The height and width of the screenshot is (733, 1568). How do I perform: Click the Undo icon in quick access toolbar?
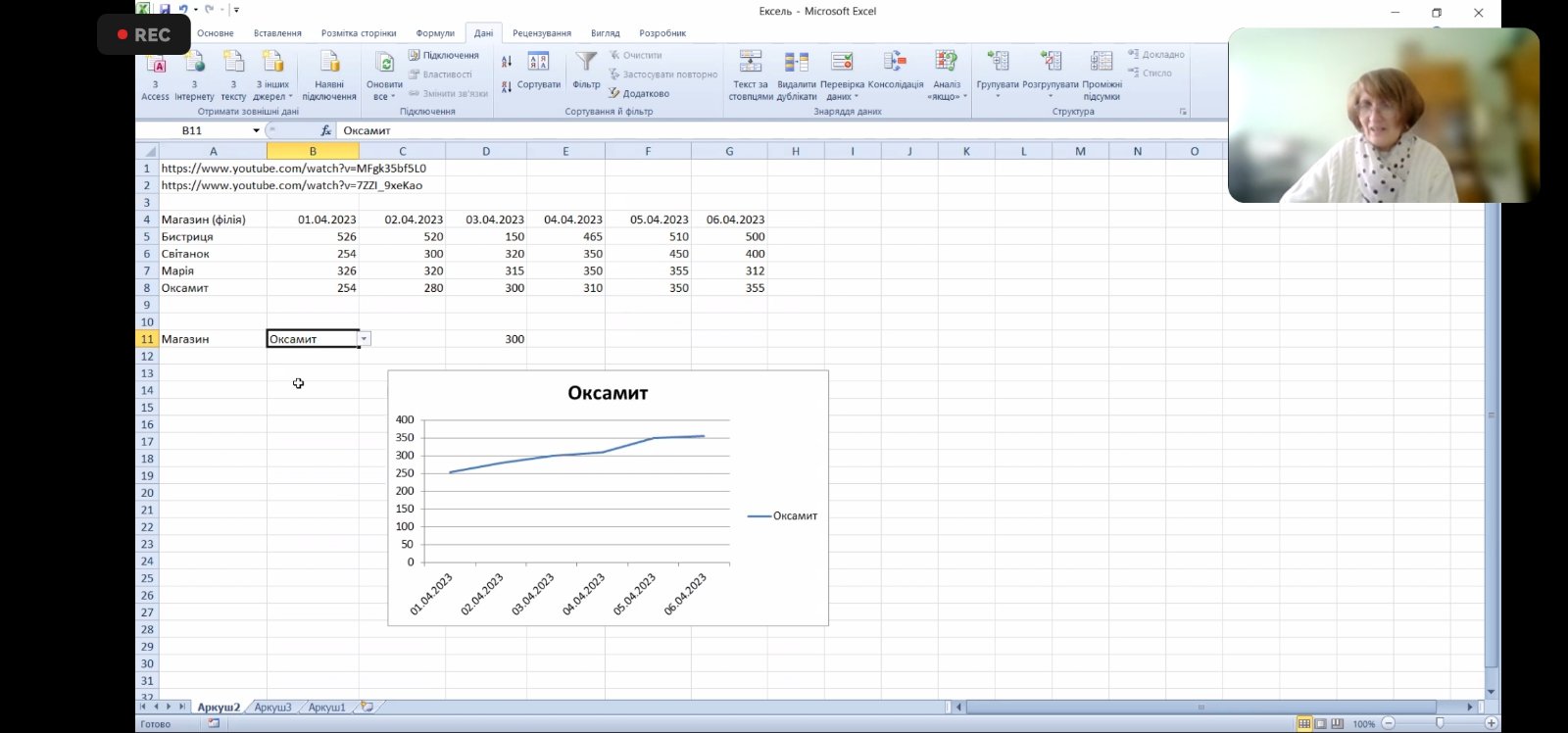coord(182,10)
